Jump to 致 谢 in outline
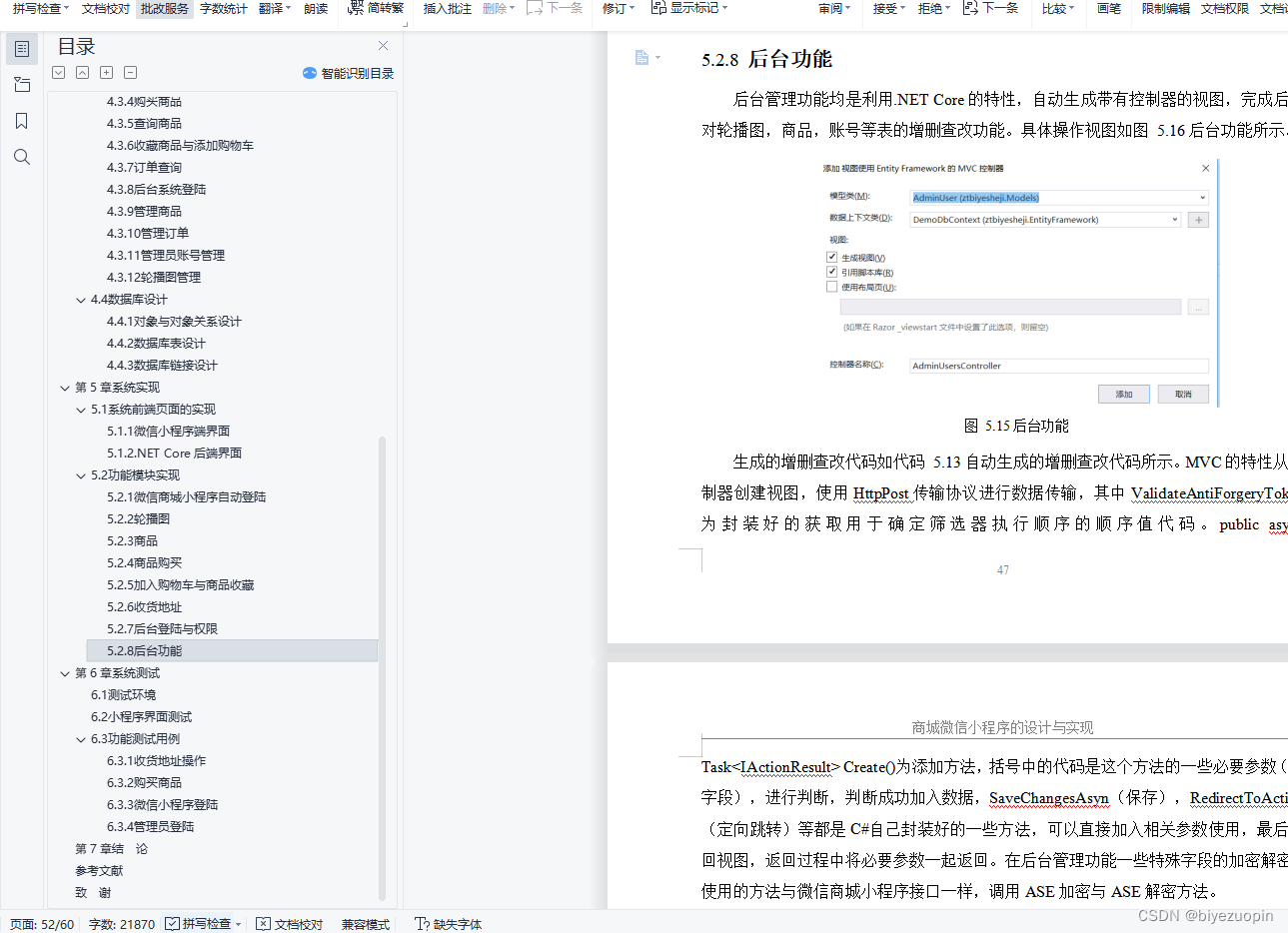This screenshot has height=933, width=1288. tap(93, 893)
